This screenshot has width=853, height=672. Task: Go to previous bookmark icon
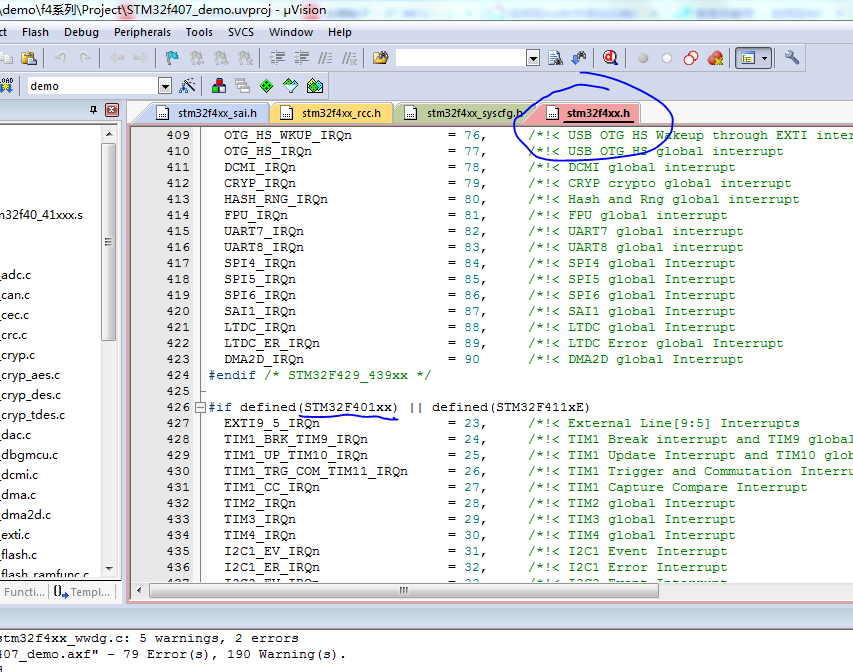(x=196, y=58)
